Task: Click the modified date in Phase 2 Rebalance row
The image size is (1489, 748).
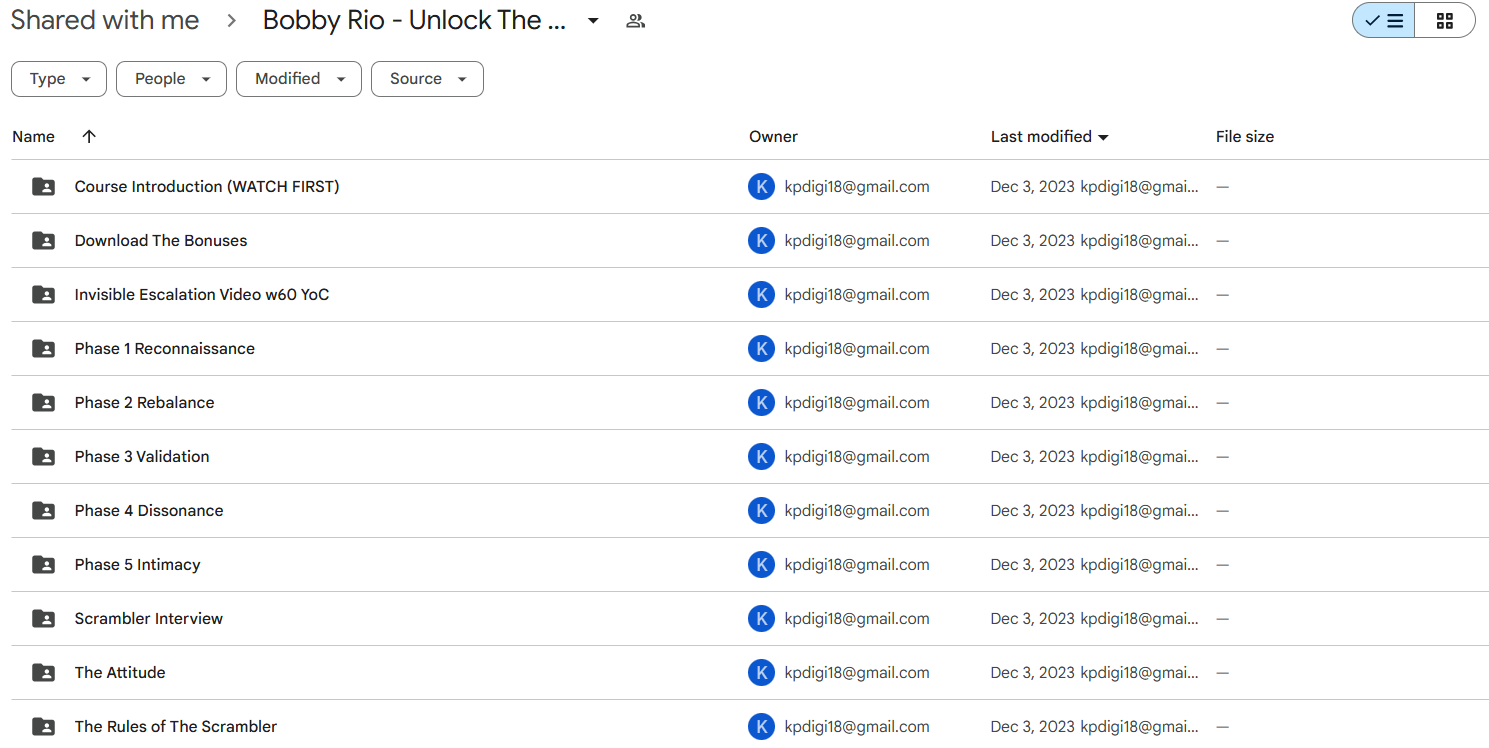Action: (x=1033, y=403)
